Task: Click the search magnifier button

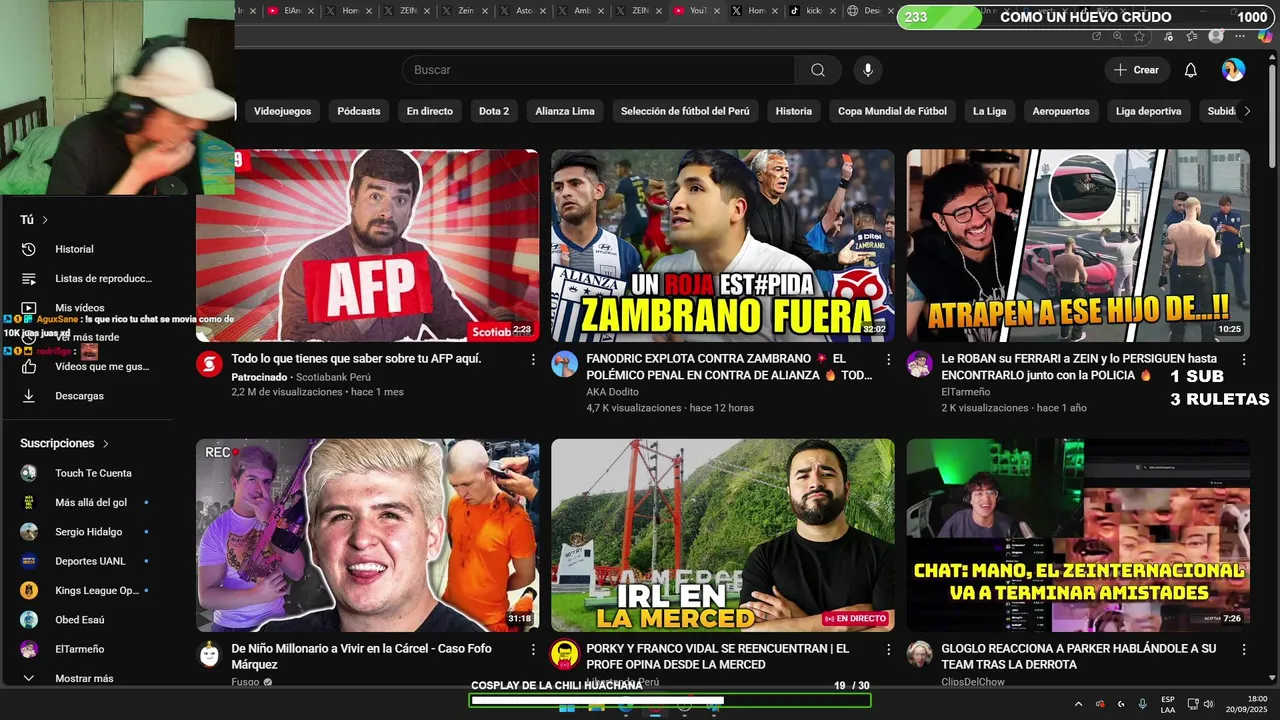Action: [x=818, y=70]
